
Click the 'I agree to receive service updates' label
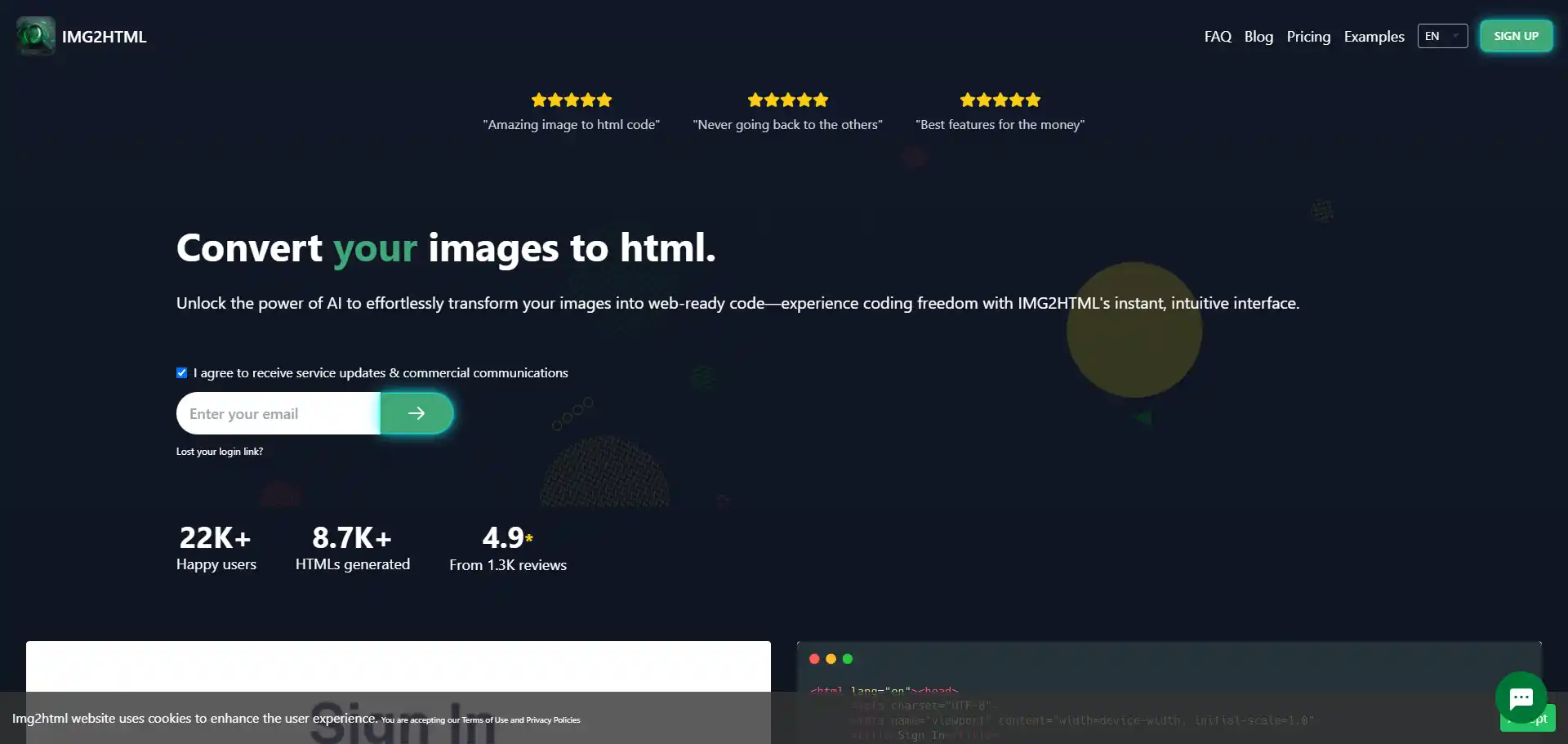381,373
